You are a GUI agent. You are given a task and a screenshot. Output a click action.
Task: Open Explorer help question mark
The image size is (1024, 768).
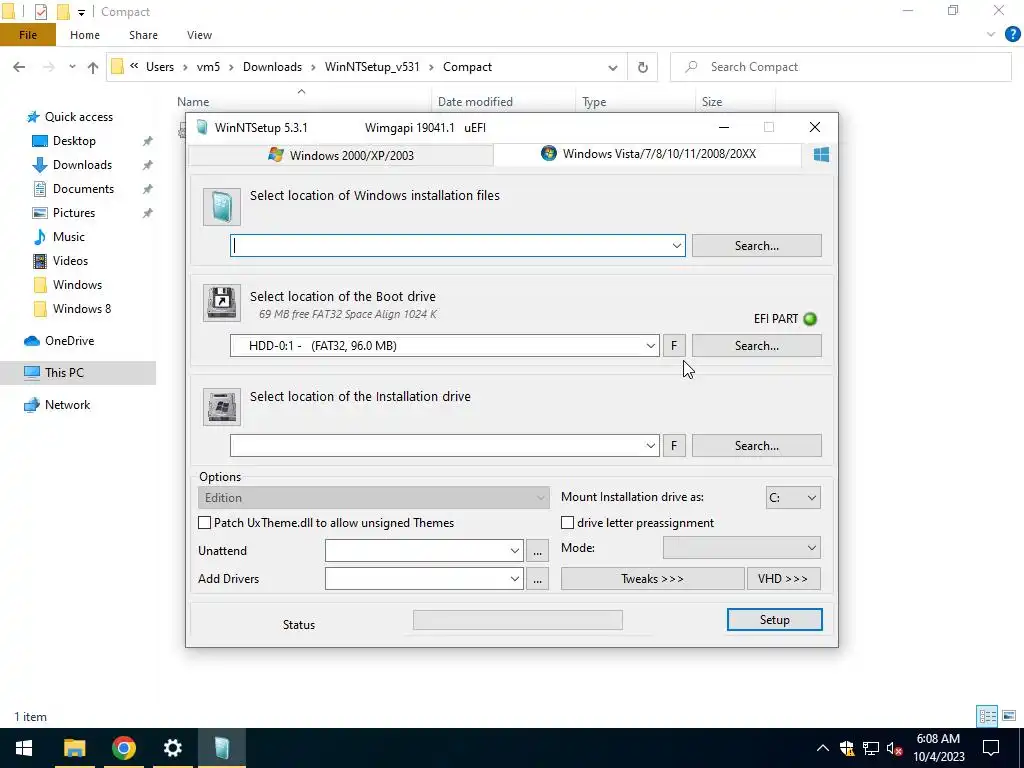[1012, 35]
